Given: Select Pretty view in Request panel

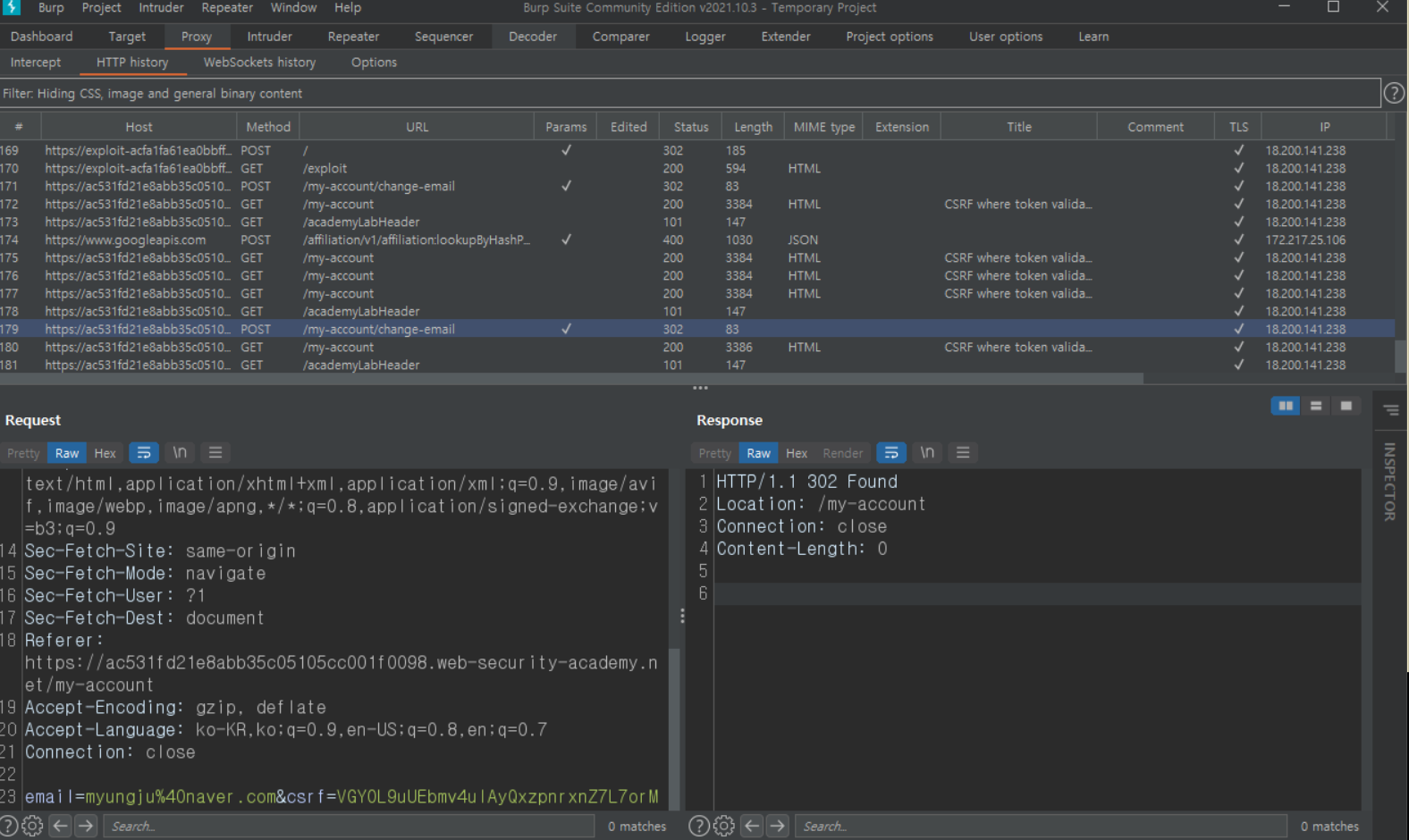Looking at the screenshot, I should [x=23, y=453].
